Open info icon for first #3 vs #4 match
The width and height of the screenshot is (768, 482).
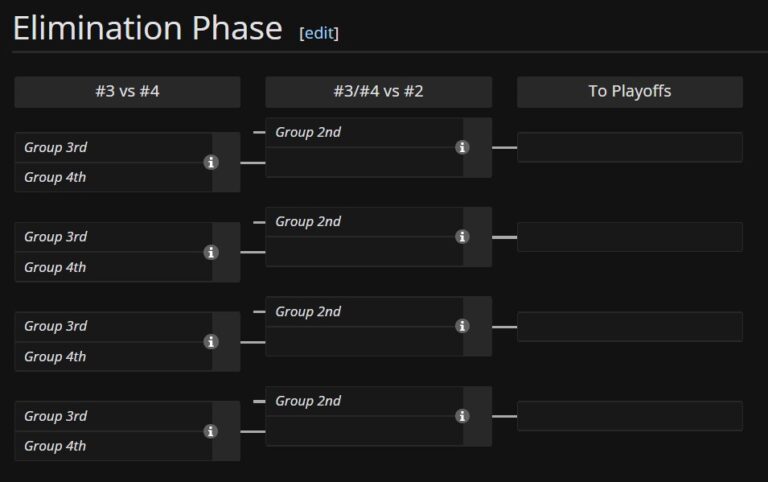click(211, 162)
